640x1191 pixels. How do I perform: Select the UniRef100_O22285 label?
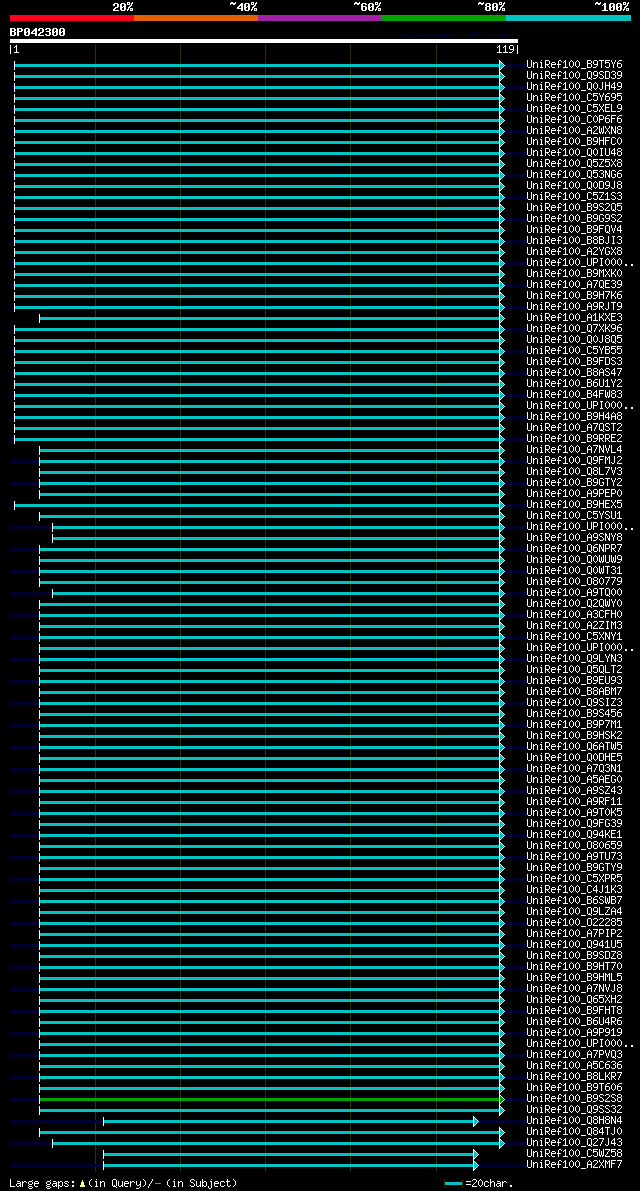(574, 923)
